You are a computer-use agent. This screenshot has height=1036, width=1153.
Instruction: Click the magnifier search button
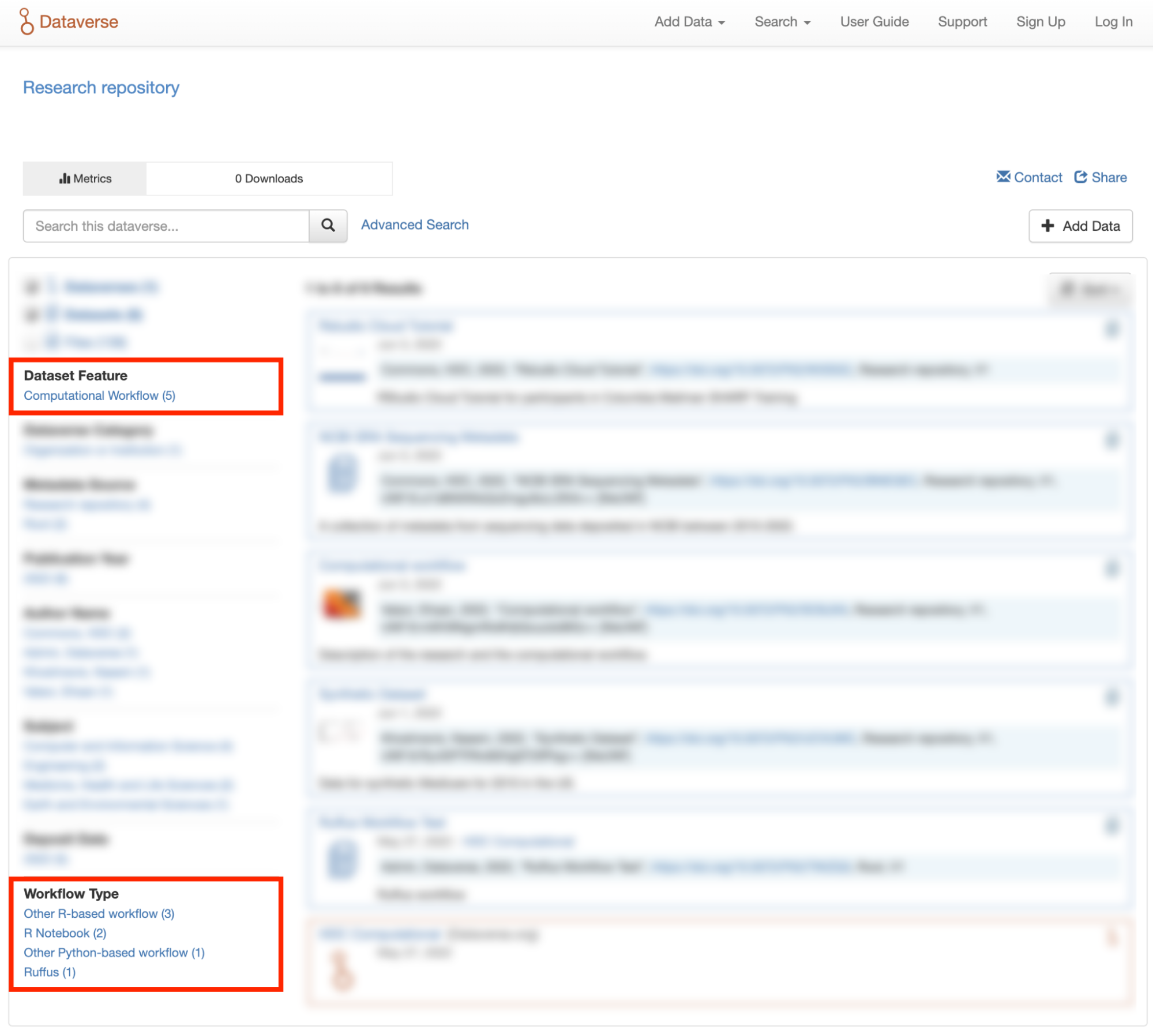[x=328, y=226]
